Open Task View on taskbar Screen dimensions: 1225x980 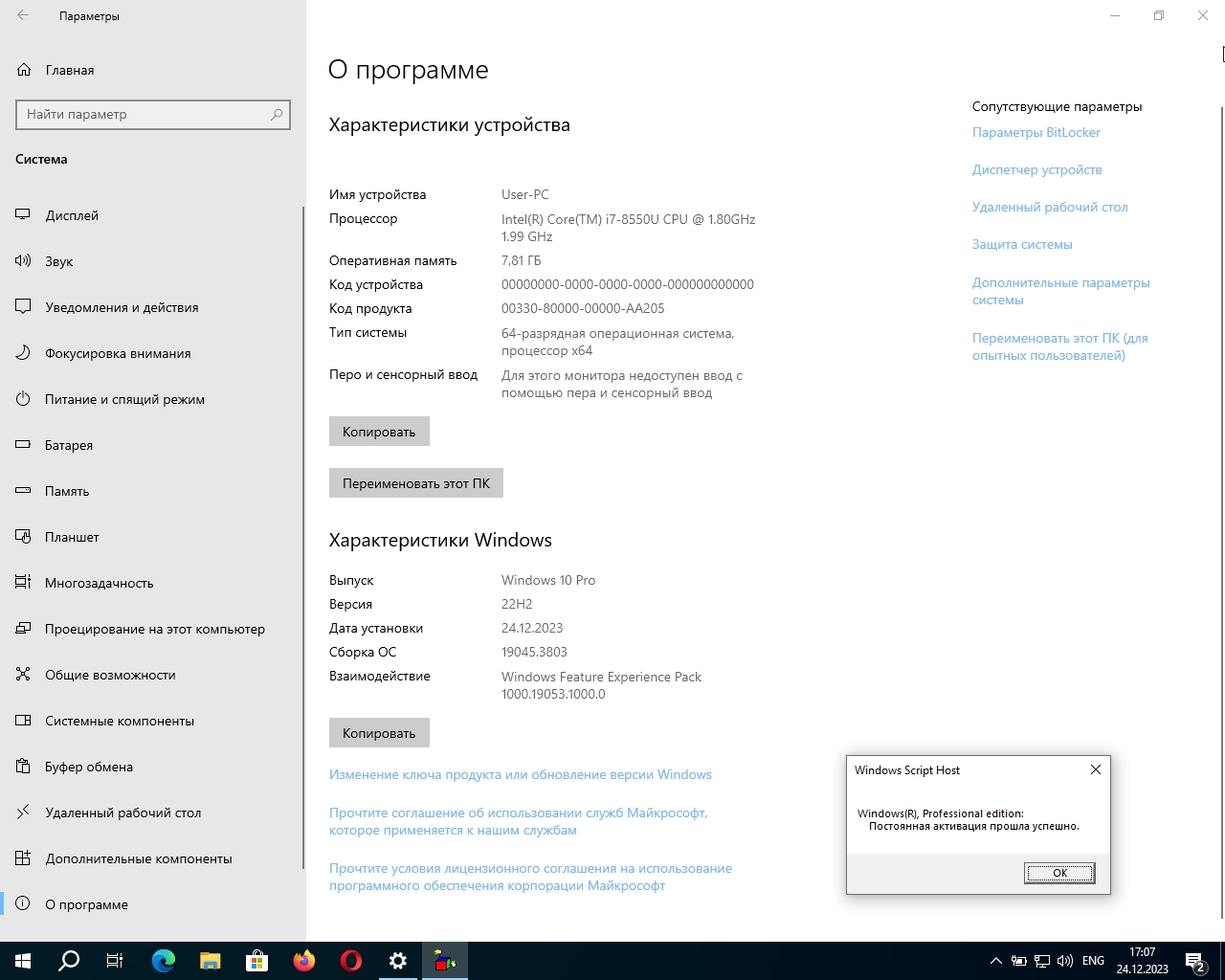tap(115, 961)
